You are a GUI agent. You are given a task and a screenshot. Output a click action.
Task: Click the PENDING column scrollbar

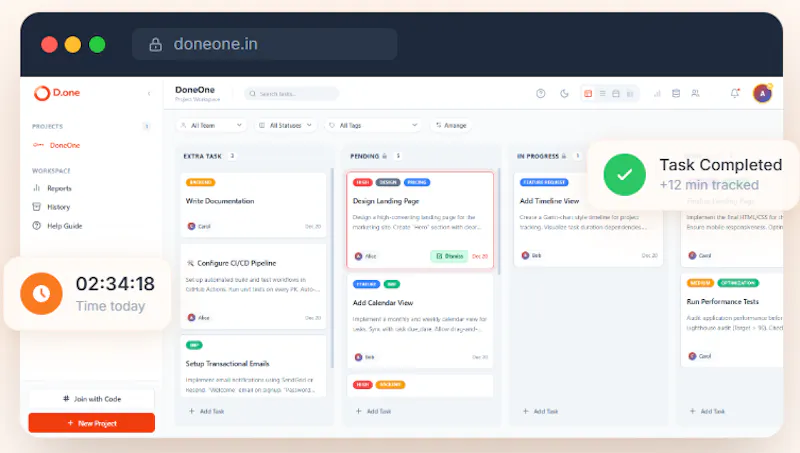click(499, 221)
